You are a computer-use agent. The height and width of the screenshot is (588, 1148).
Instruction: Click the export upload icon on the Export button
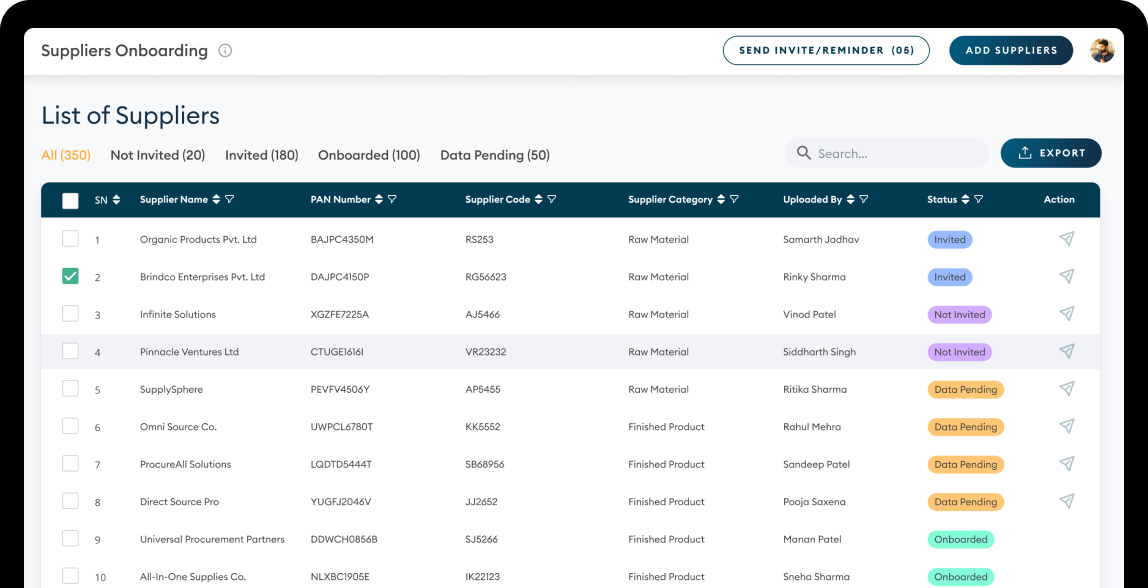pyautogui.click(x=1025, y=153)
